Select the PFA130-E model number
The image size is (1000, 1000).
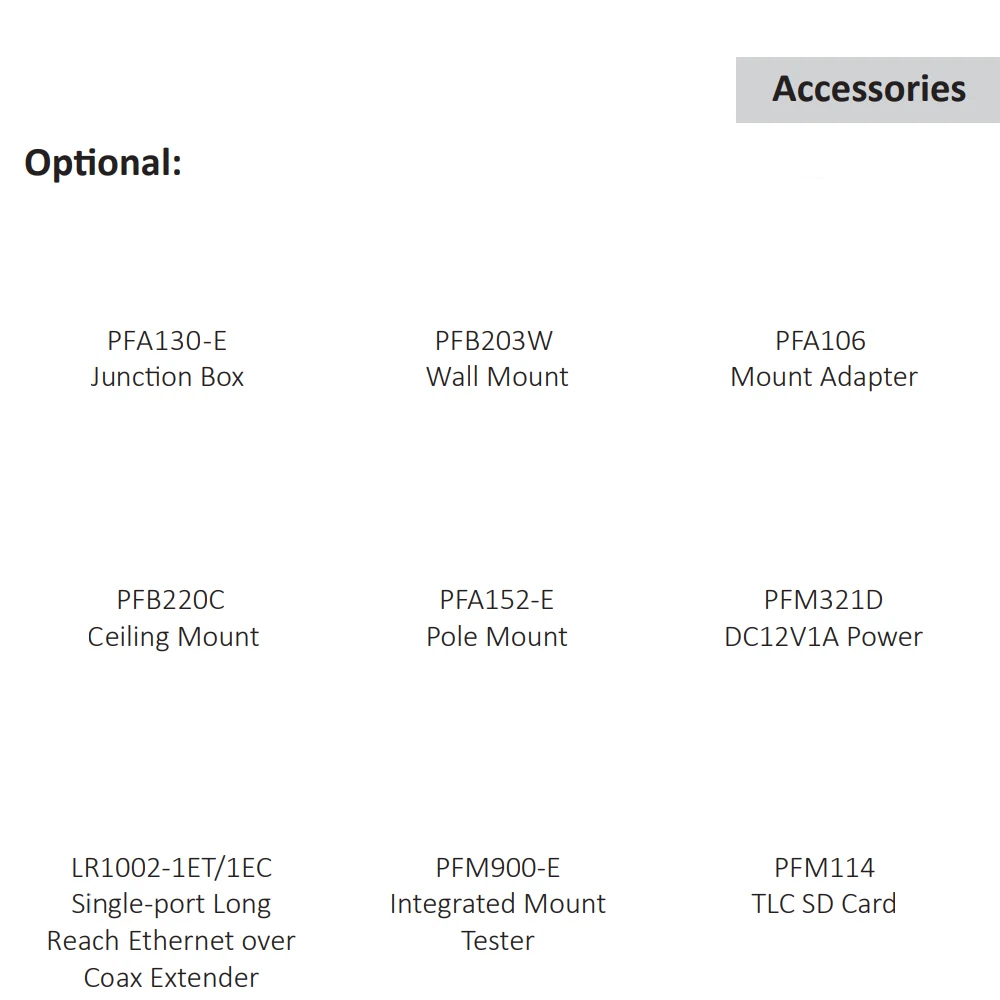[x=167, y=341]
